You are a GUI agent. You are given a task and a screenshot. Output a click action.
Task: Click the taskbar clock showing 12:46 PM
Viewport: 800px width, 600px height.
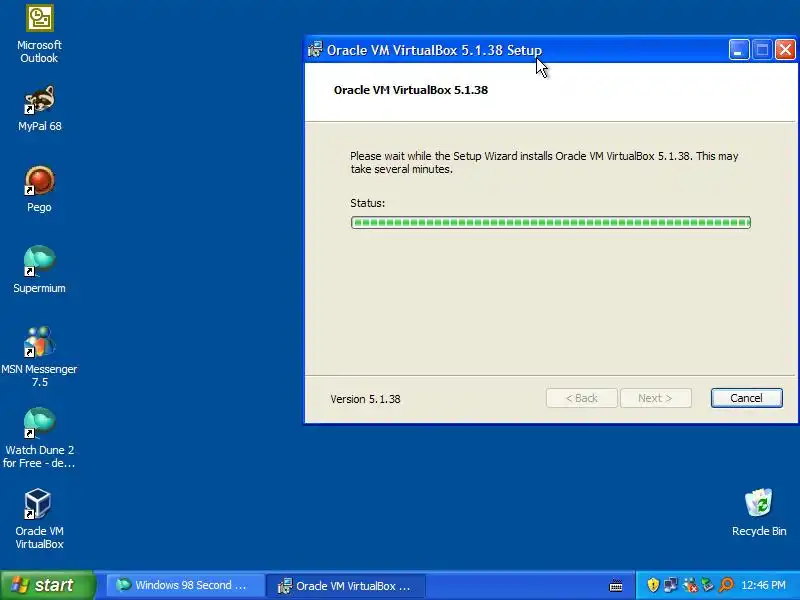763,585
